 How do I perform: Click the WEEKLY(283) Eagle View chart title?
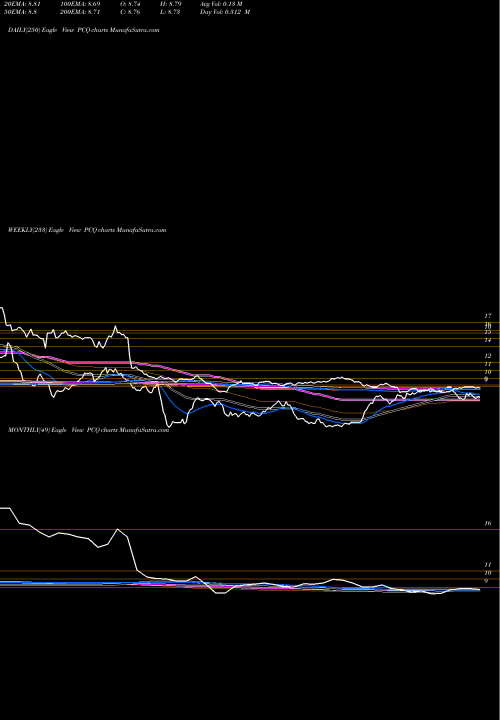pyautogui.click(x=87, y=230)
